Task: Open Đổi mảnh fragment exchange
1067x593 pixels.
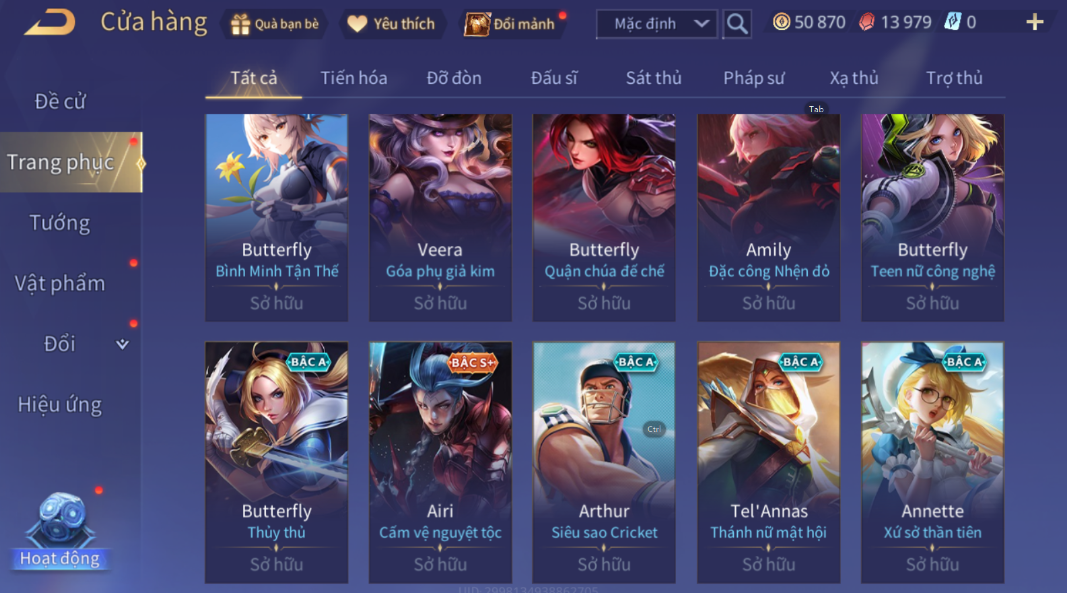Action: (x=510, y=24)
